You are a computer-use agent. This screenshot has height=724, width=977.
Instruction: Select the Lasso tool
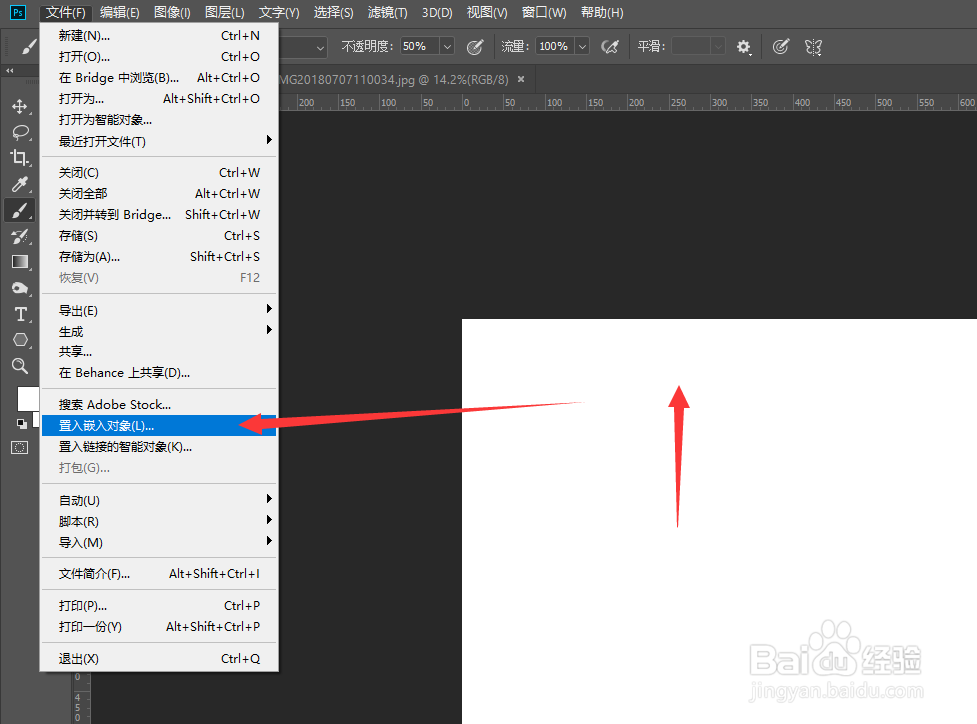(x=20, y=132)
